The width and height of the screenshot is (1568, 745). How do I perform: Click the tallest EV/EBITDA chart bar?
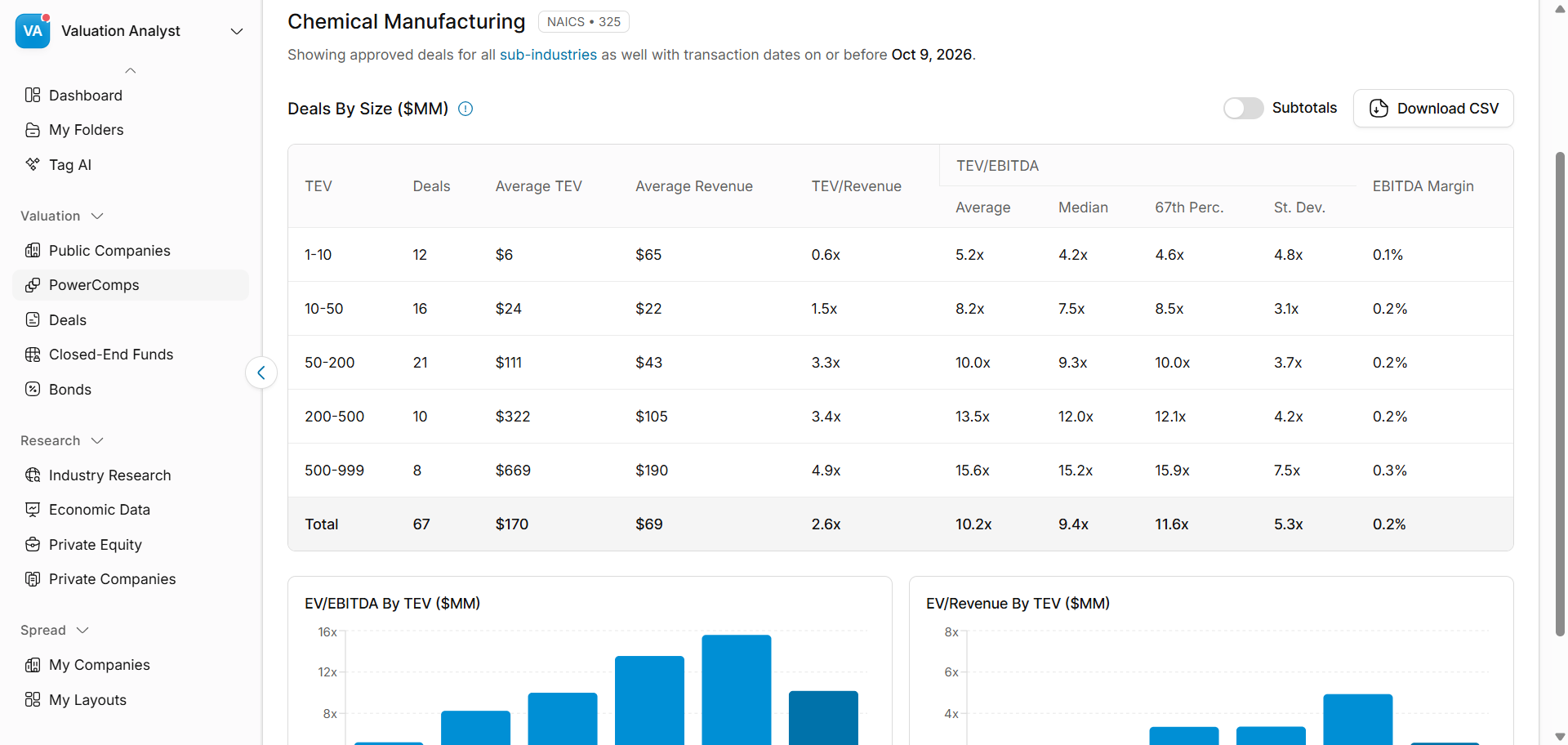[736, 689]
